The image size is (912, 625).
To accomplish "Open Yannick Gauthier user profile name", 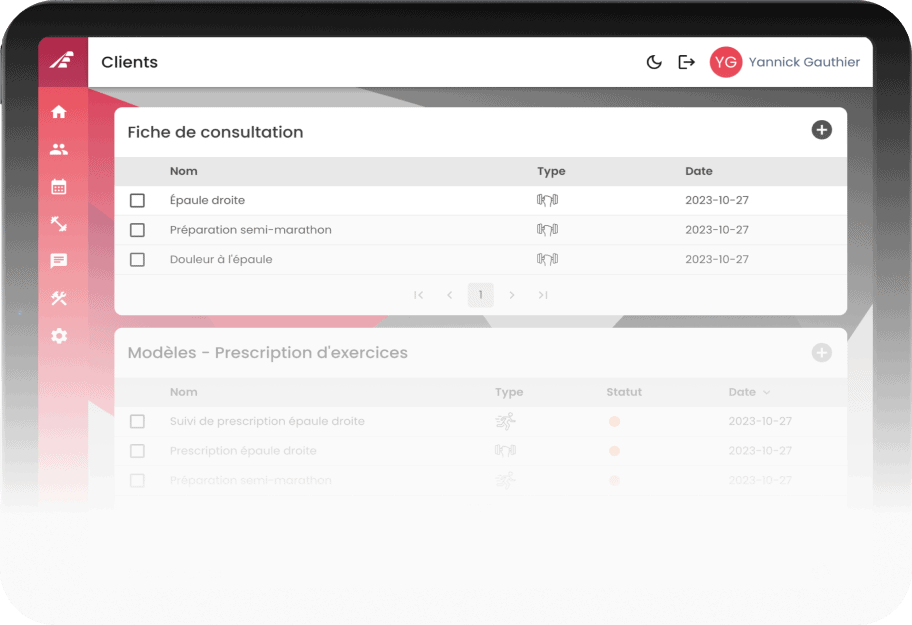I will coord(804,62).
